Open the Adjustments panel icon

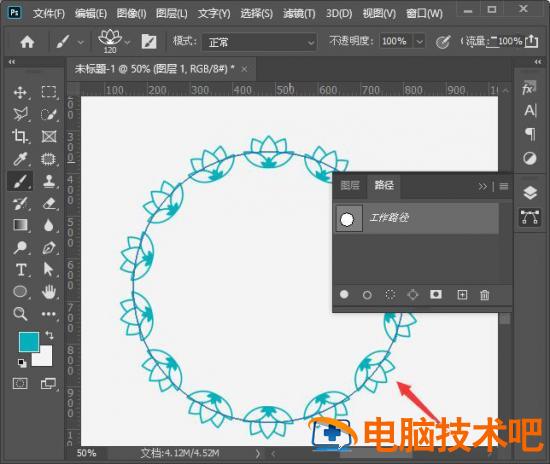[x=530, y=159]
